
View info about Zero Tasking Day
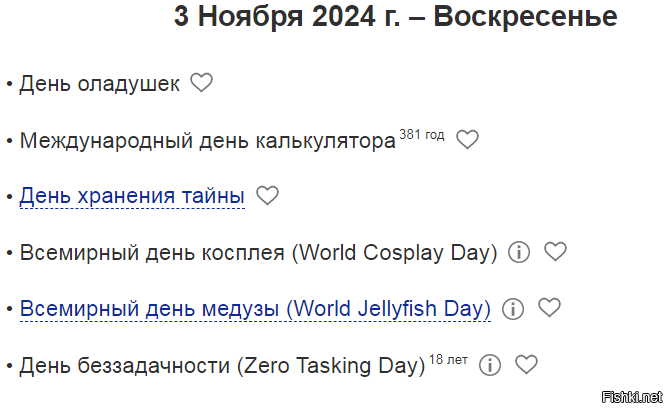[490, 365]
